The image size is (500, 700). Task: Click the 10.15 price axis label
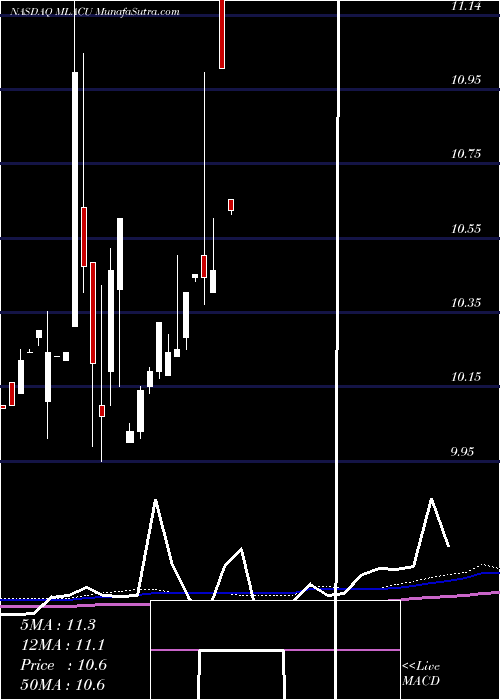coord(467,377)
